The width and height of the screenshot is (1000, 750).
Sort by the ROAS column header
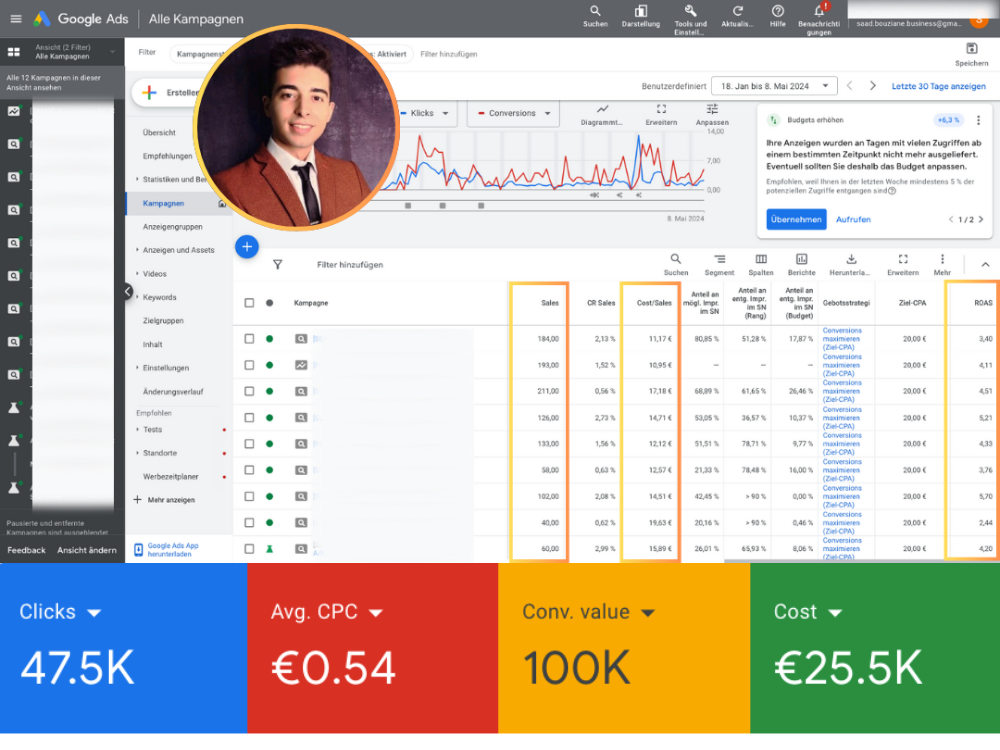(983, 303)
